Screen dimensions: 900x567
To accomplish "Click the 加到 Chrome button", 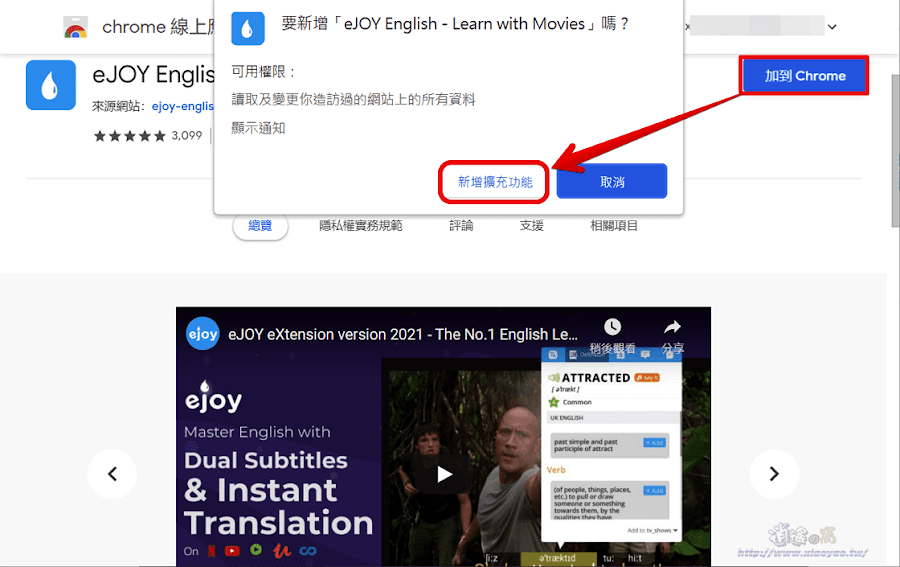I will coord(804,76).
